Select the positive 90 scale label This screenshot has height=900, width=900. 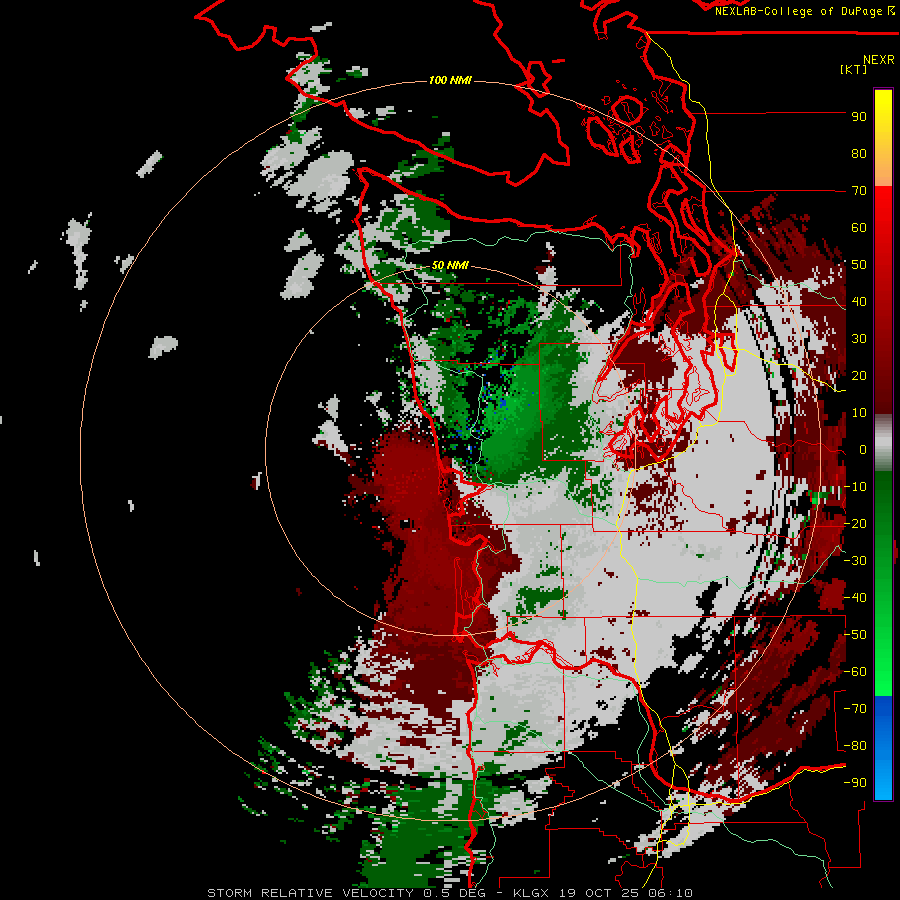(x=859, y=117)
